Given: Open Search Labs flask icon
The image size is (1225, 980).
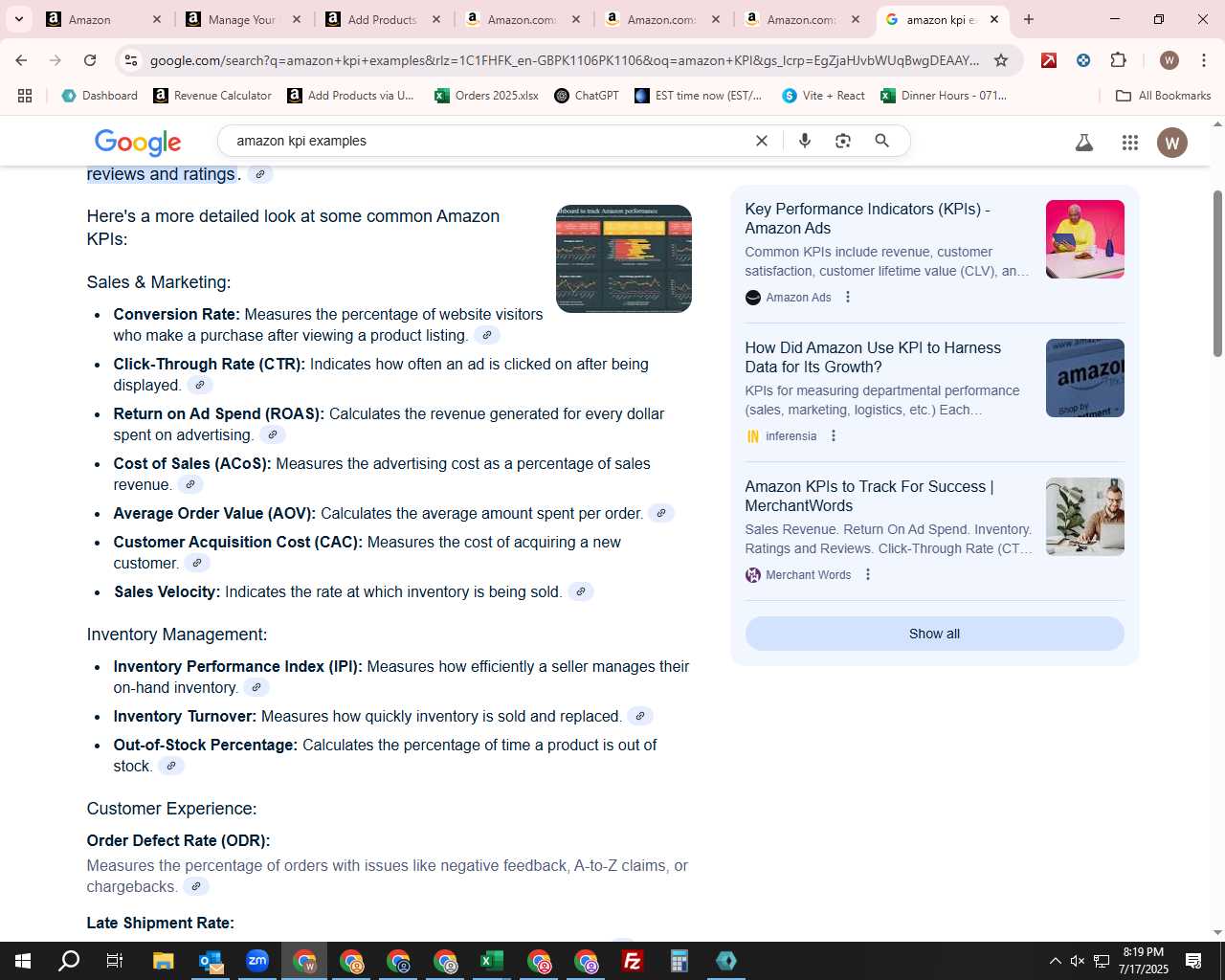Looking at the screenshot, I should coord(1084,143).
